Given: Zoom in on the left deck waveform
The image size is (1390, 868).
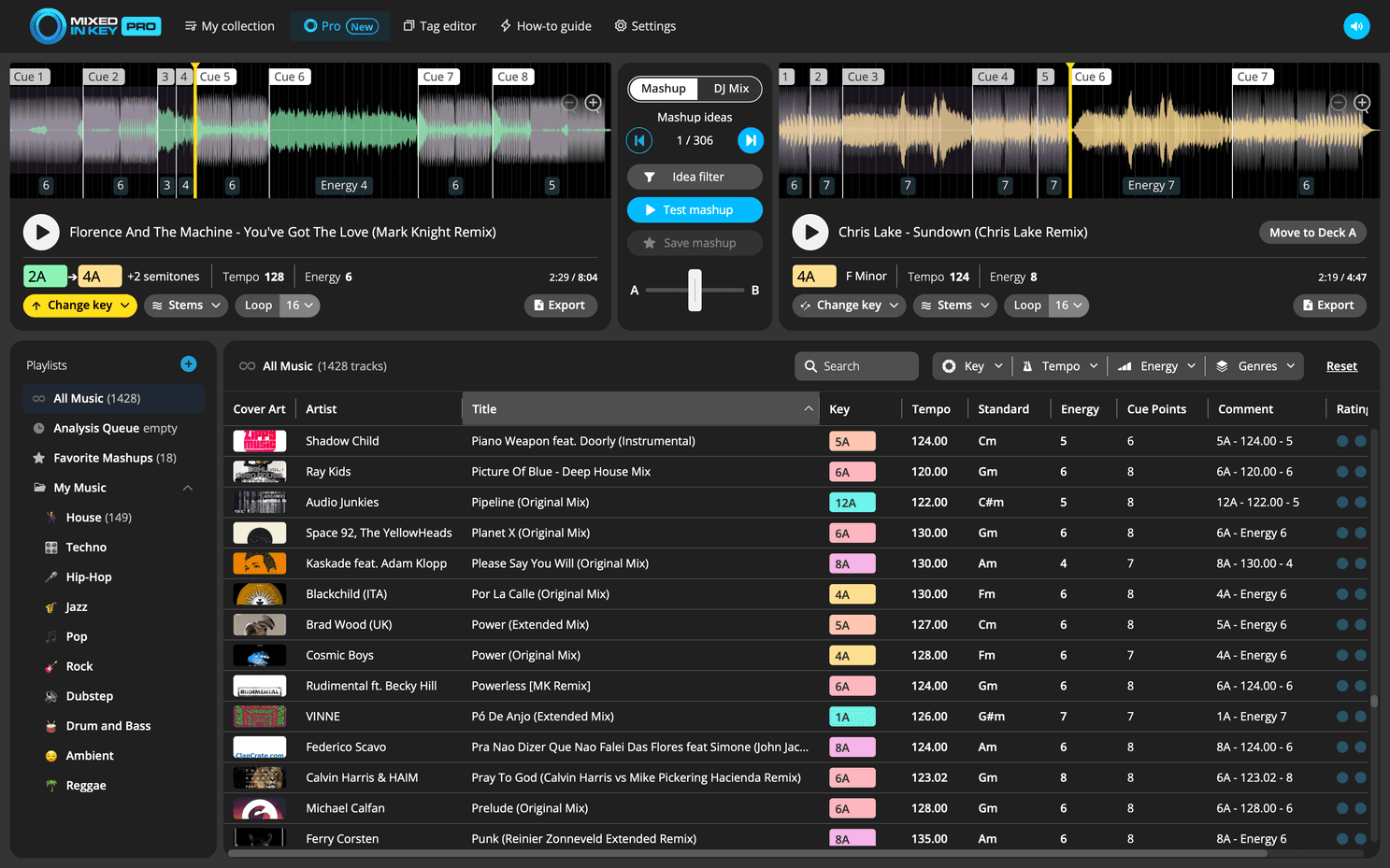Looking at the screenshot, I should tap(593, 103).
